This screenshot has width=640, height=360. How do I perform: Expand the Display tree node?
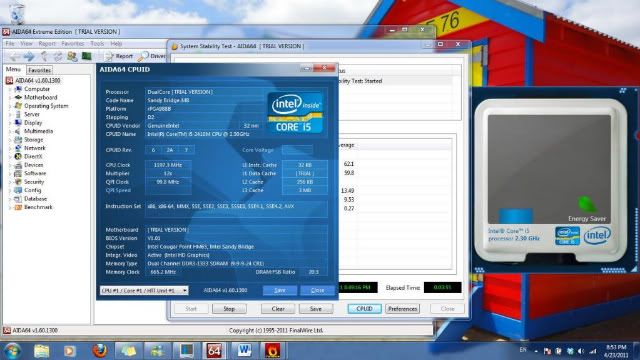click(10, 123)
